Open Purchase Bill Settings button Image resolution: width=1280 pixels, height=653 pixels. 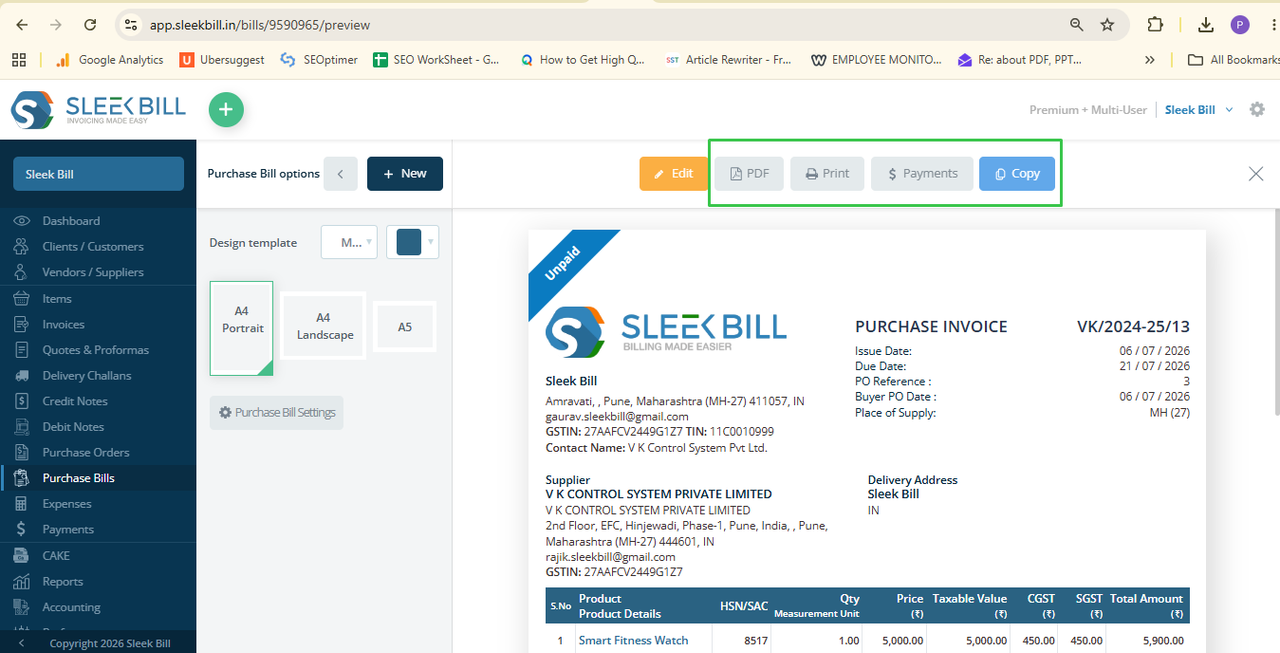pos(277,413)
